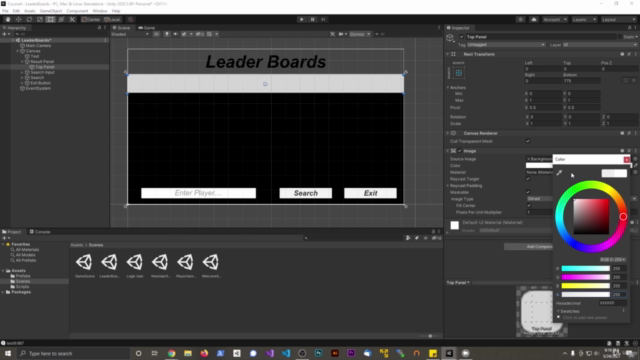
Task: Select the Rect tool in the toolbar
Action: 50,19
